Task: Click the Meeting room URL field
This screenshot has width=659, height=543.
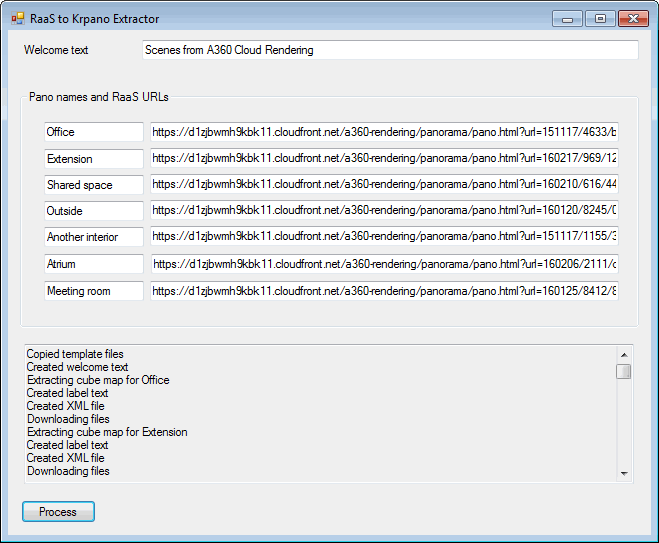Action: [384, 291]
